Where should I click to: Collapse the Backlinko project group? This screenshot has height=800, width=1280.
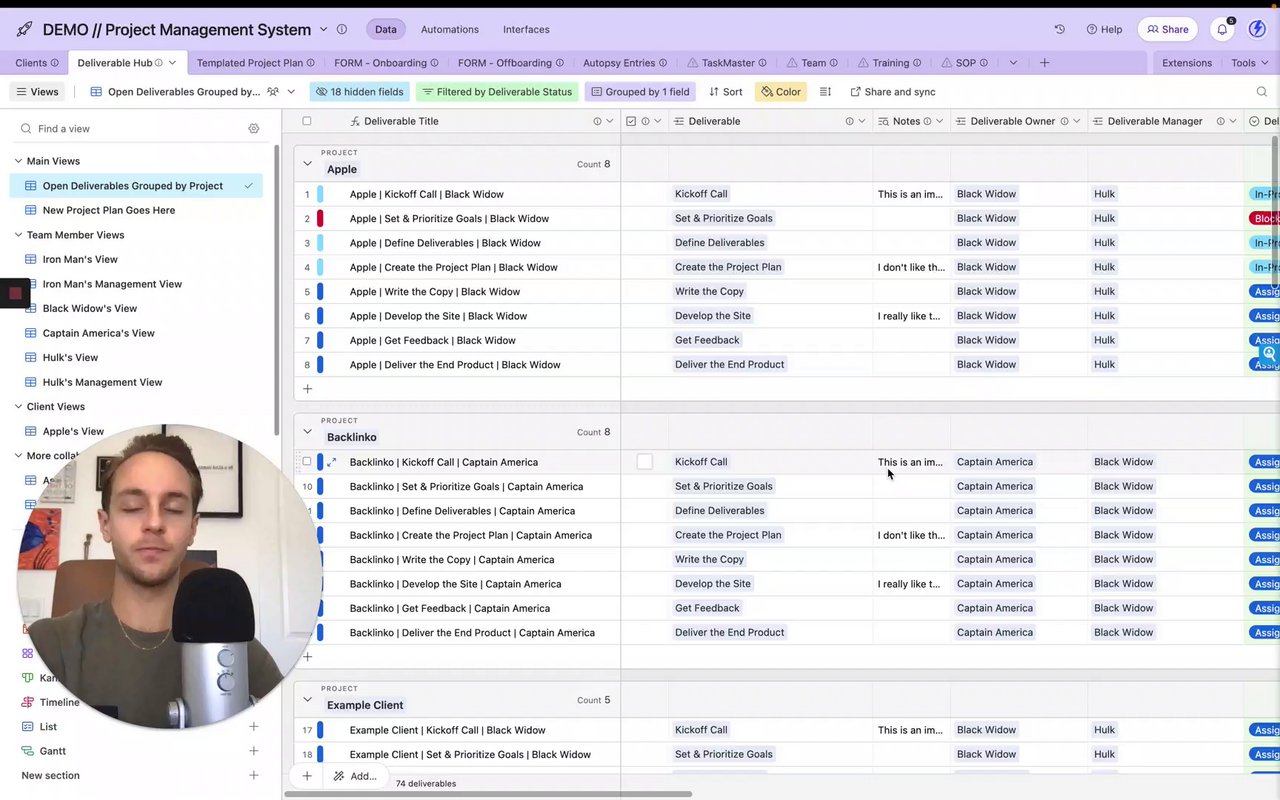point(307,432)
